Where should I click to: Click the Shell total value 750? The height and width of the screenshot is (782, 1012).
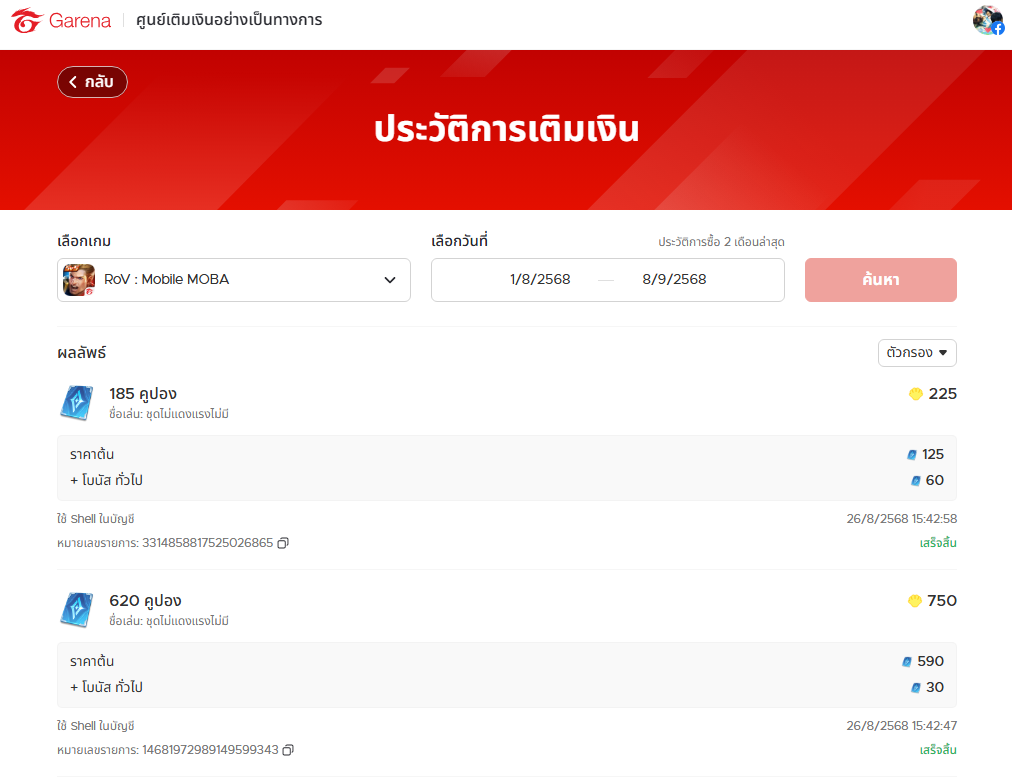coord(942,601)
